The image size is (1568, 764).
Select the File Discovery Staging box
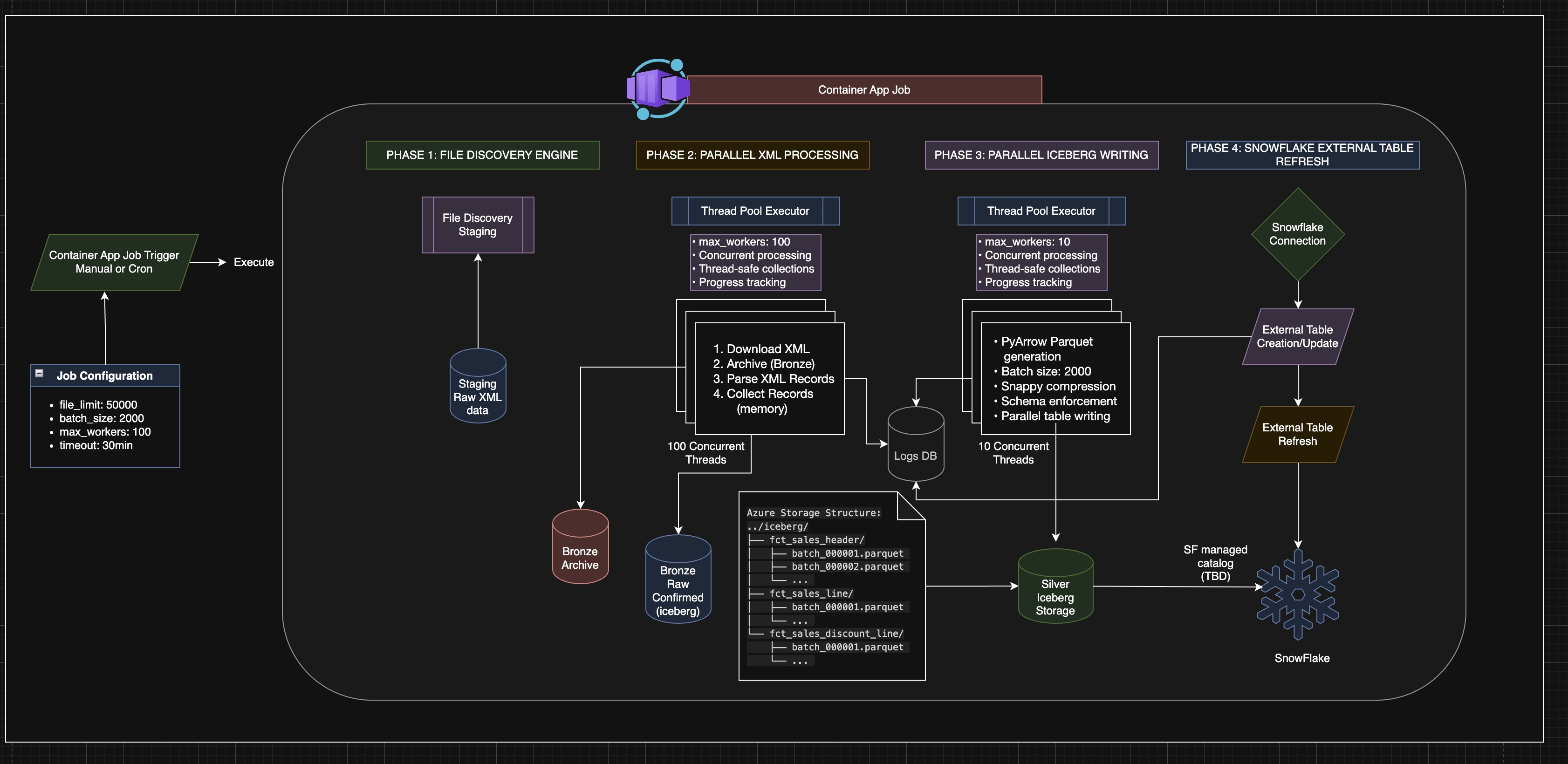pos(478,225)
